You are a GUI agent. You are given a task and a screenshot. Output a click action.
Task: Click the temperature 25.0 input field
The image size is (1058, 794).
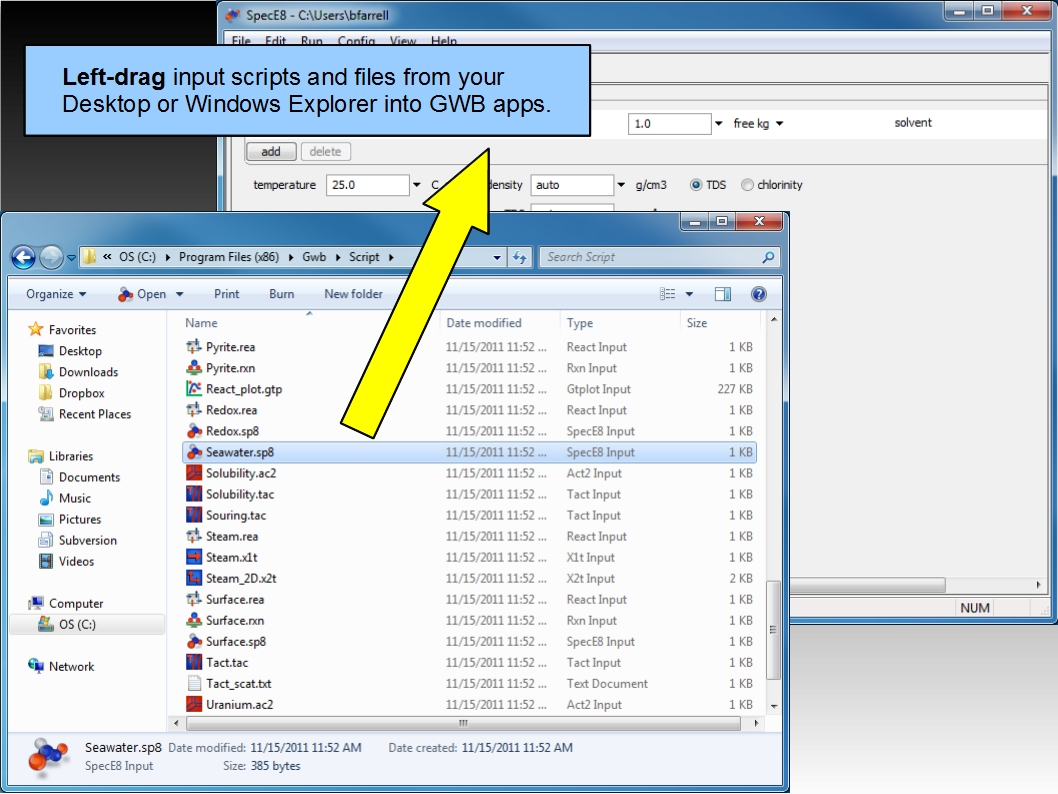coord(368,185)
